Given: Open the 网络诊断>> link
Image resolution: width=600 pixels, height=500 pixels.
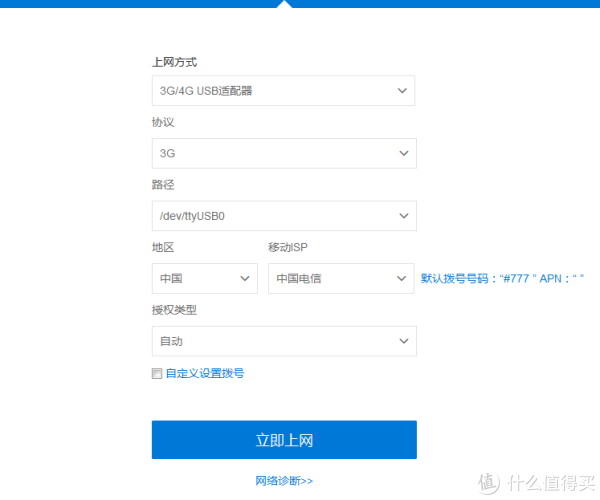Looking at the screenshot, I should (x=284, y=481).
